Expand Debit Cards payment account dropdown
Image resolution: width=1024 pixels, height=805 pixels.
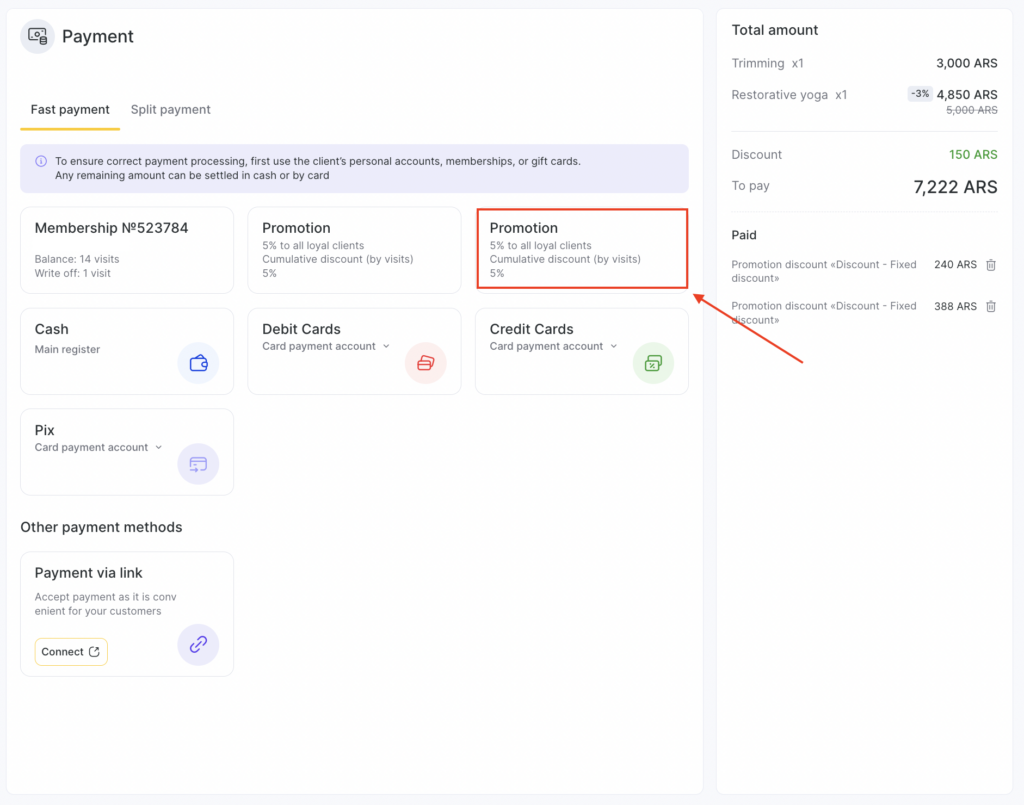click(386, 346)
